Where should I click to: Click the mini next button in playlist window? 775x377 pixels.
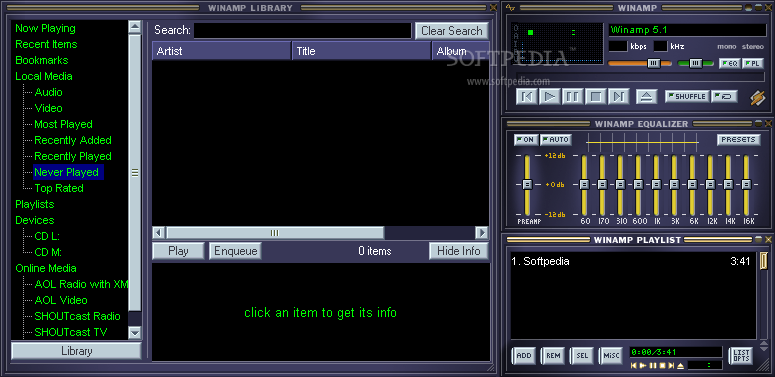tap(671, 366)
